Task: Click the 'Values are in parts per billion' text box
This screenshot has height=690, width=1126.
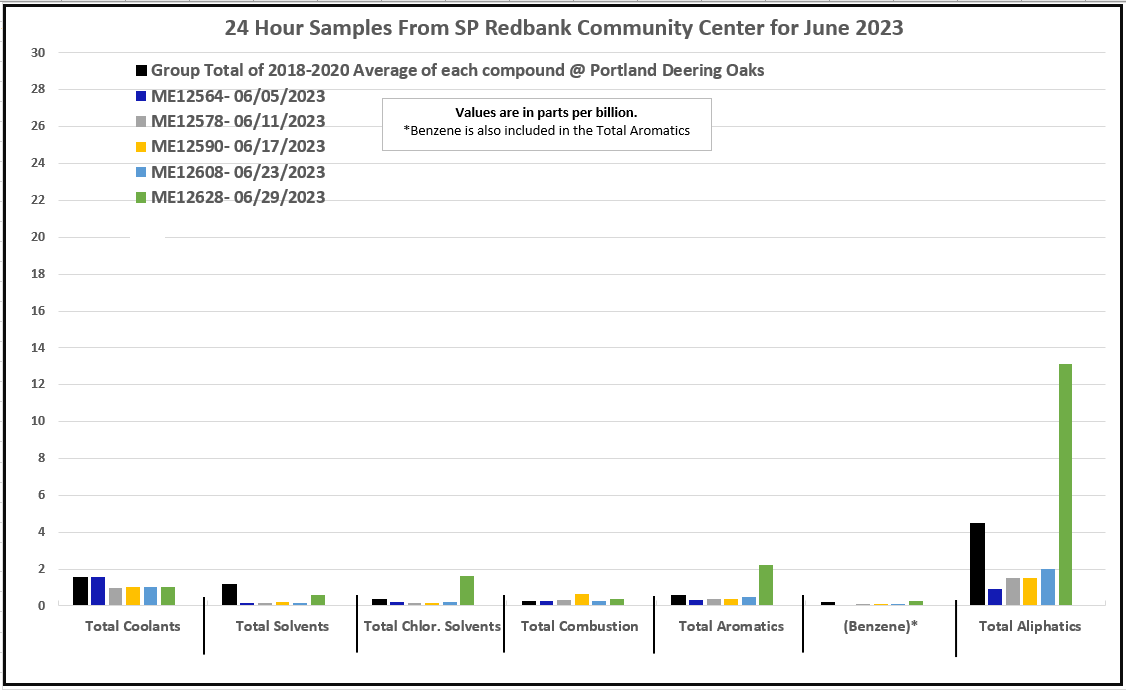Action: [x=546, y=123]
